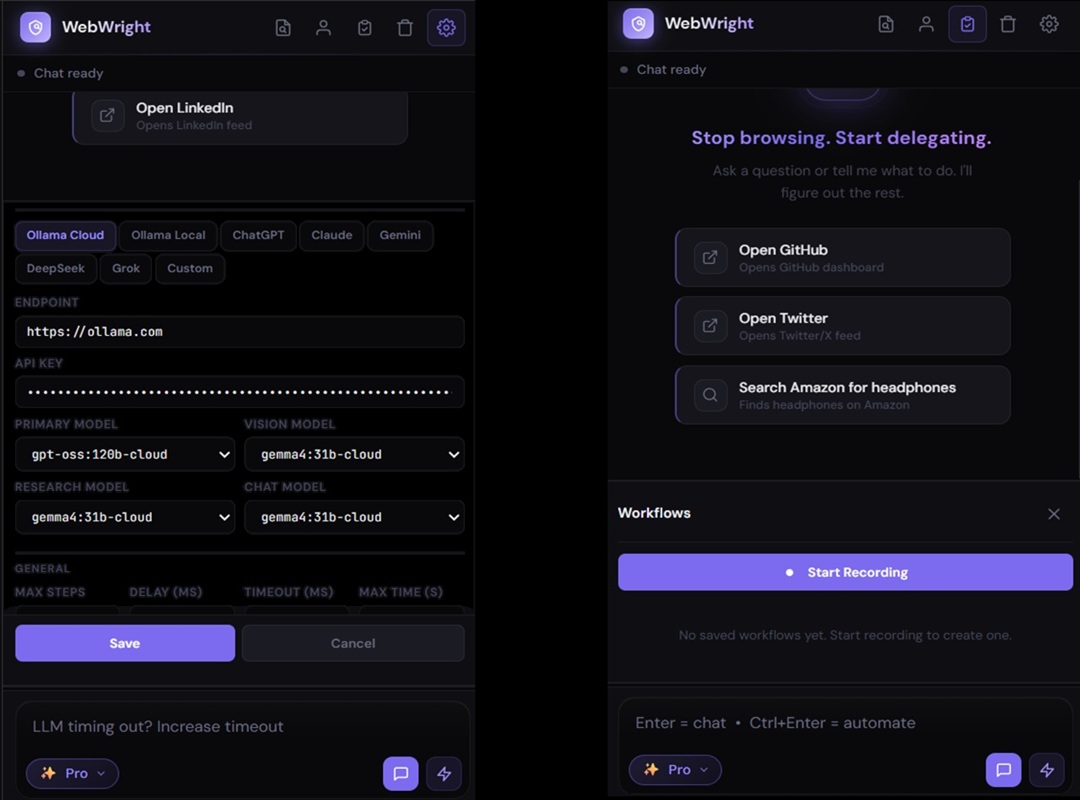Click the "TIMEOUT (MS)" label
This screenshot has height=800, width=1080.
pos(289,593)
